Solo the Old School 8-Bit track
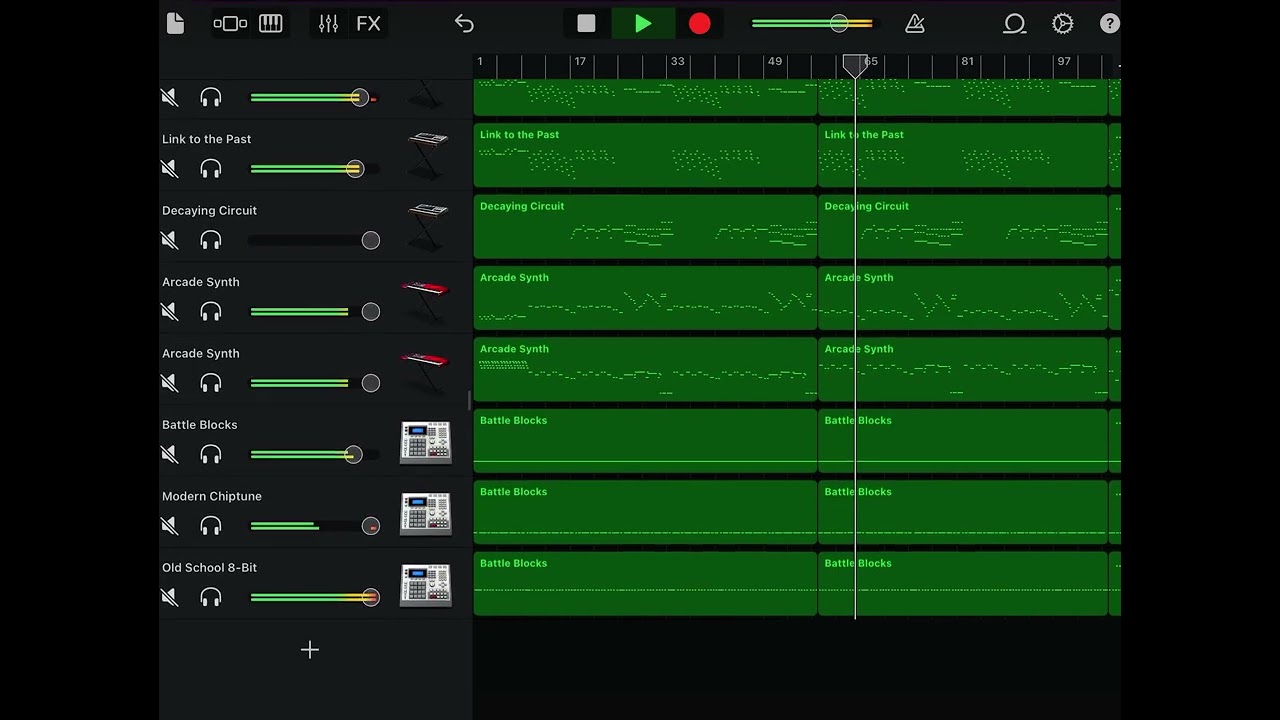This screenshot has width=1280, height=720. [211, 597]
